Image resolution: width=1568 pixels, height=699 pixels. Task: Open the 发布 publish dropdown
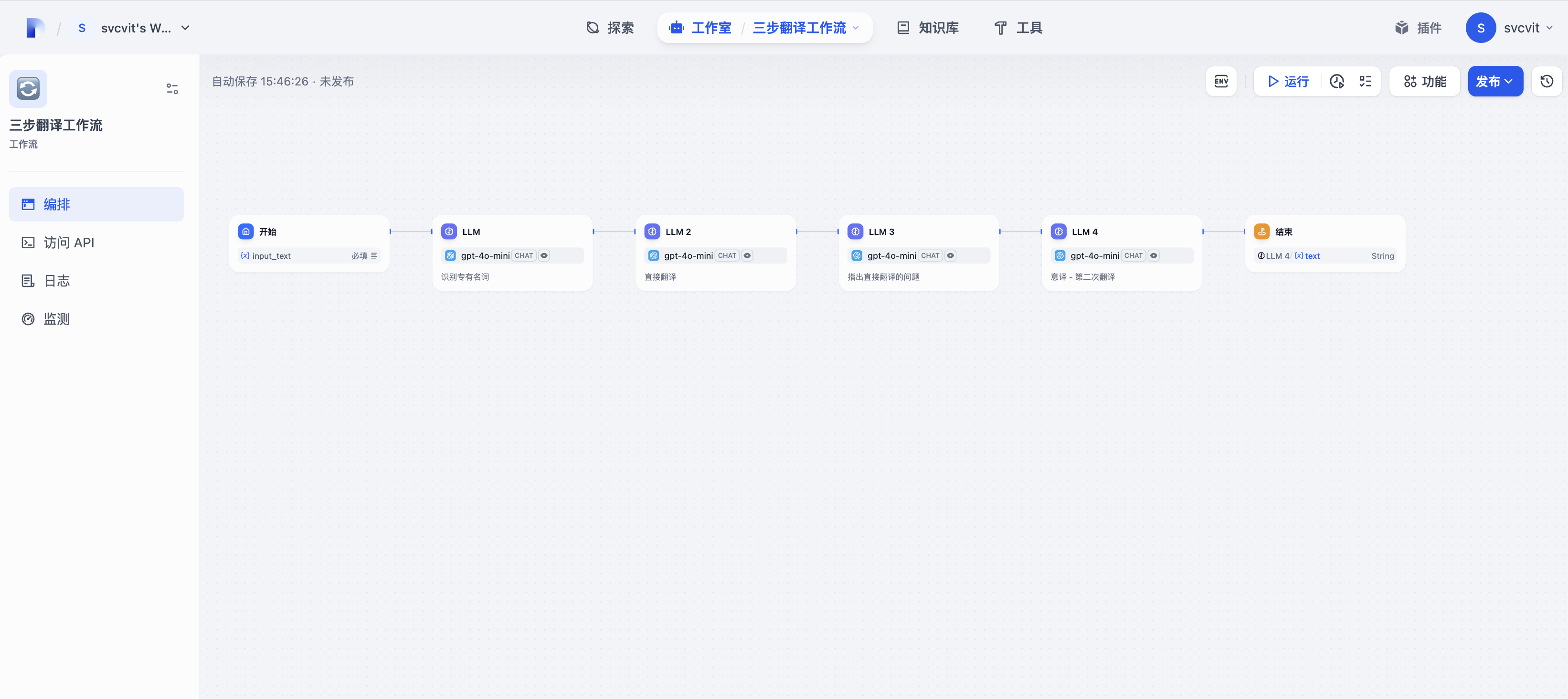click(x=1495, y=81)
